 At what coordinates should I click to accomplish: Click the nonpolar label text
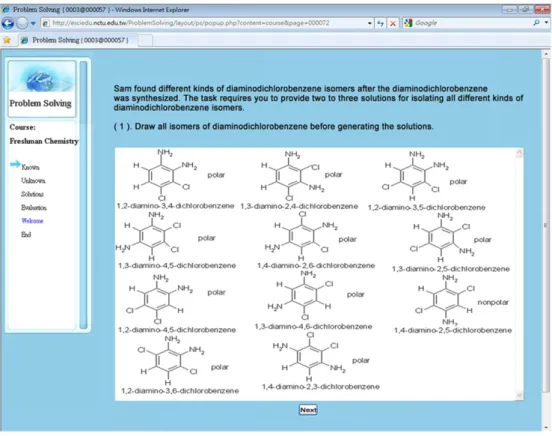[x=493, y=303]
